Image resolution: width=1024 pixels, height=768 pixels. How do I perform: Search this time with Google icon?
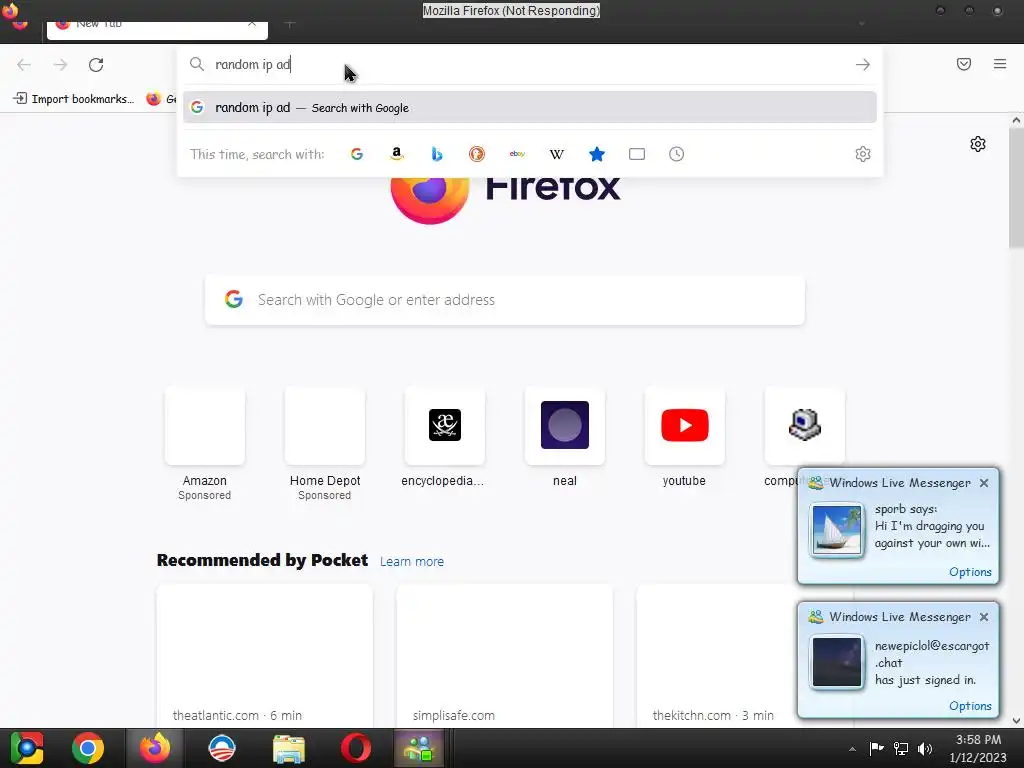point(357,154)
